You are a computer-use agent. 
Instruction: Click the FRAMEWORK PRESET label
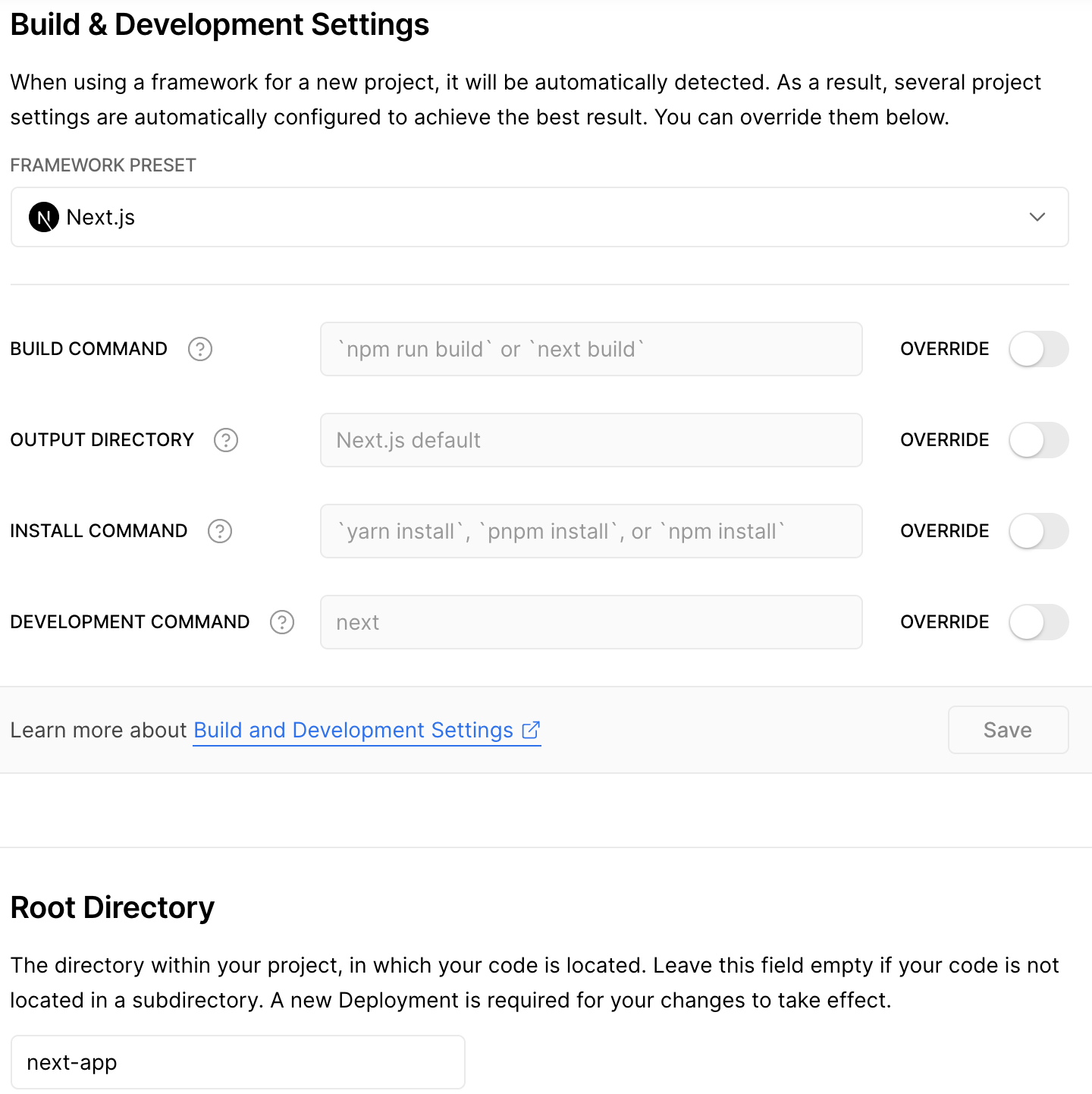[103, 165]
